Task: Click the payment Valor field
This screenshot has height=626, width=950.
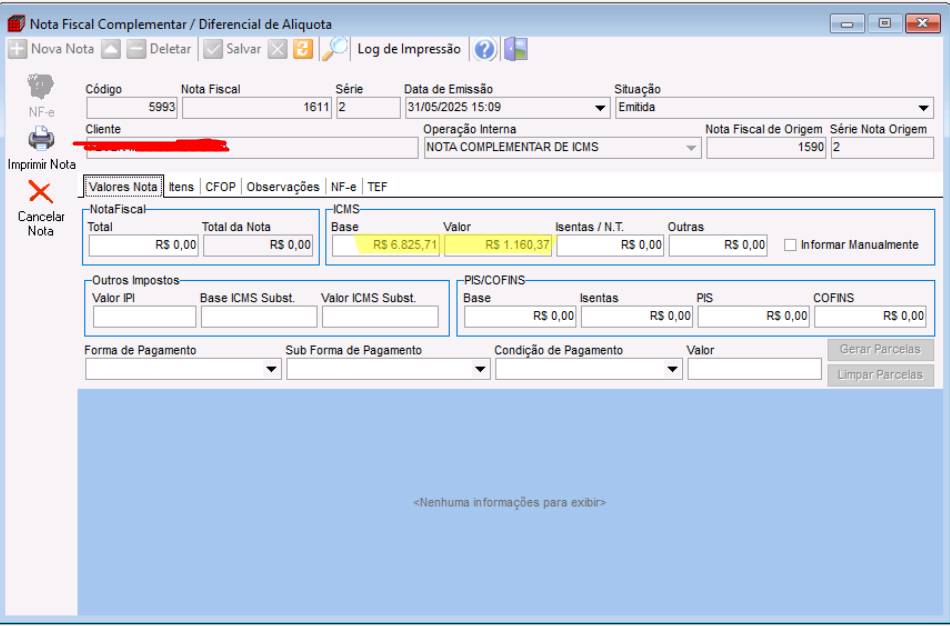Action: [x=754, y=369]
